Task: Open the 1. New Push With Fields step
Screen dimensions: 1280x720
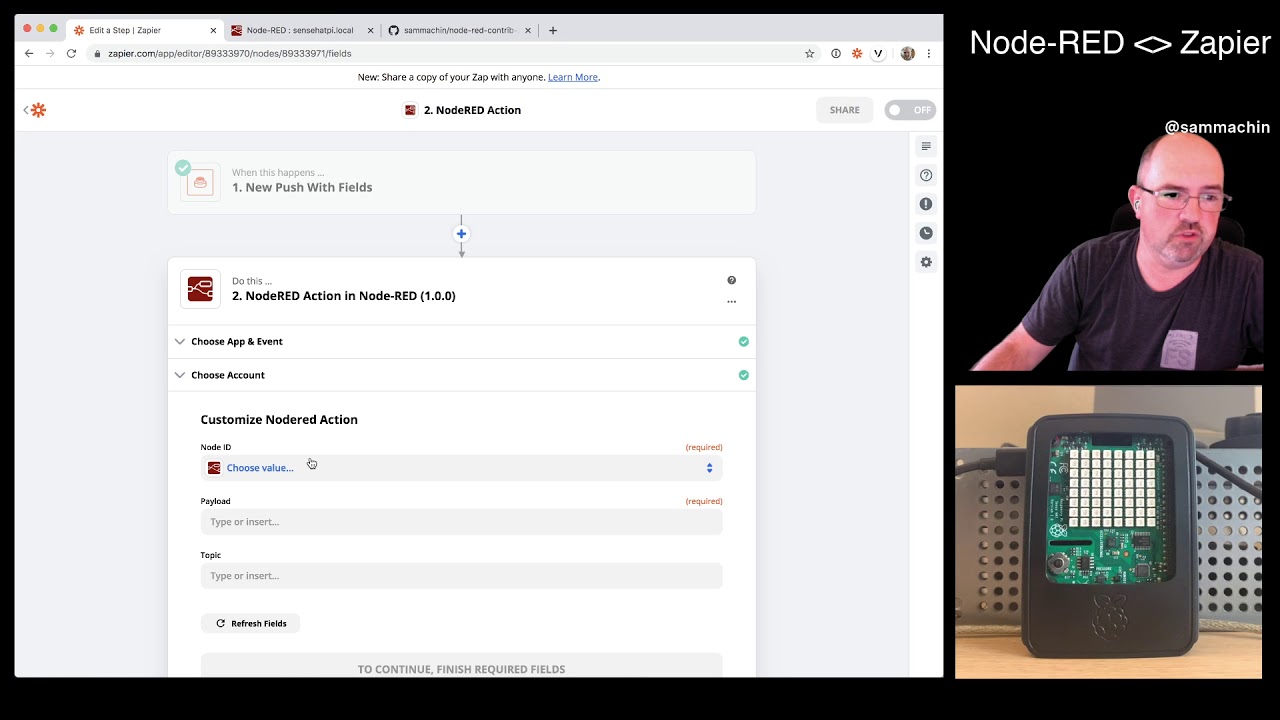Action: click(x=461, y=182)
